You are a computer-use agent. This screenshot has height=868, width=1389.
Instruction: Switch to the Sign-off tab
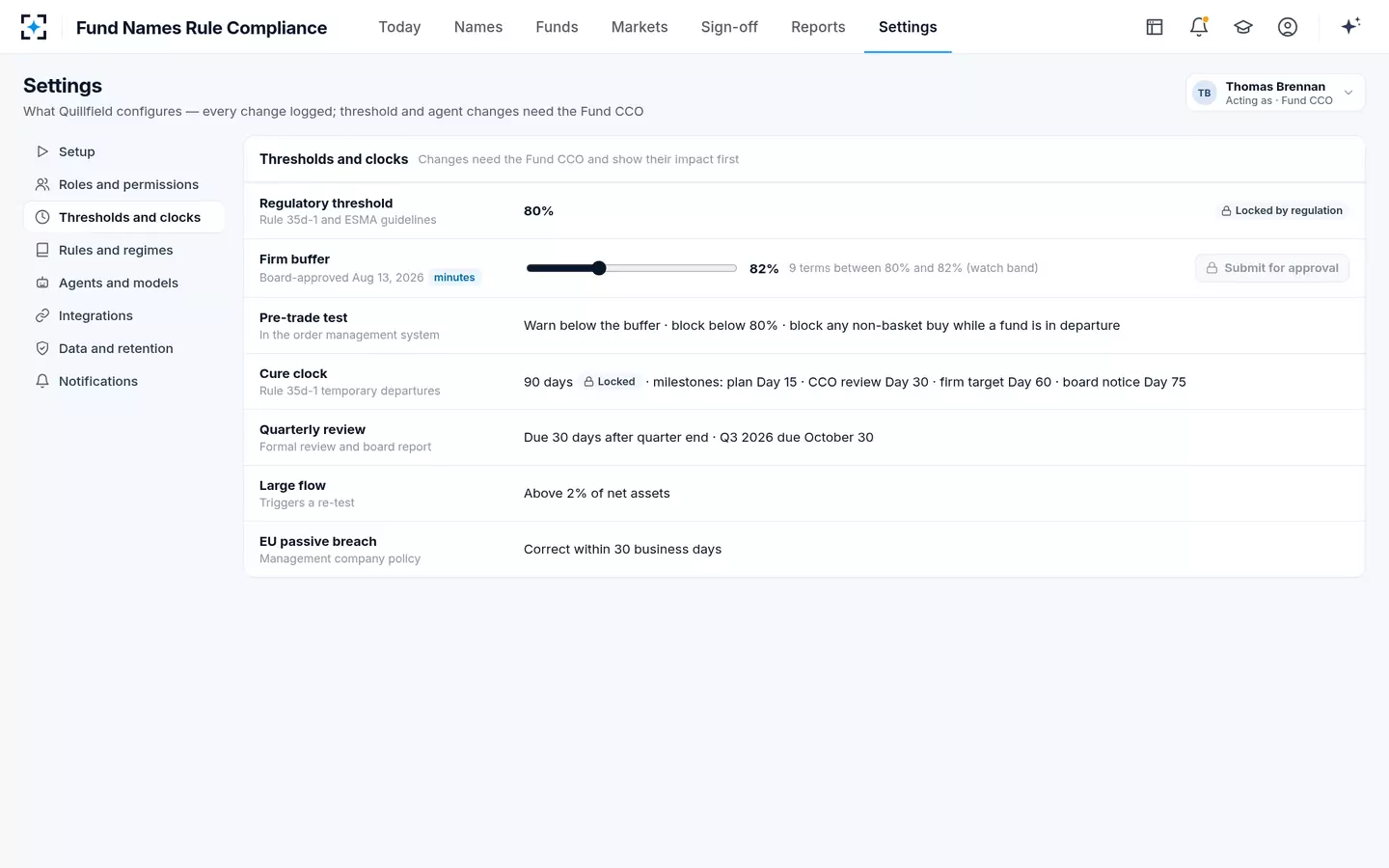pyautogui.click(x=729, y=27)
